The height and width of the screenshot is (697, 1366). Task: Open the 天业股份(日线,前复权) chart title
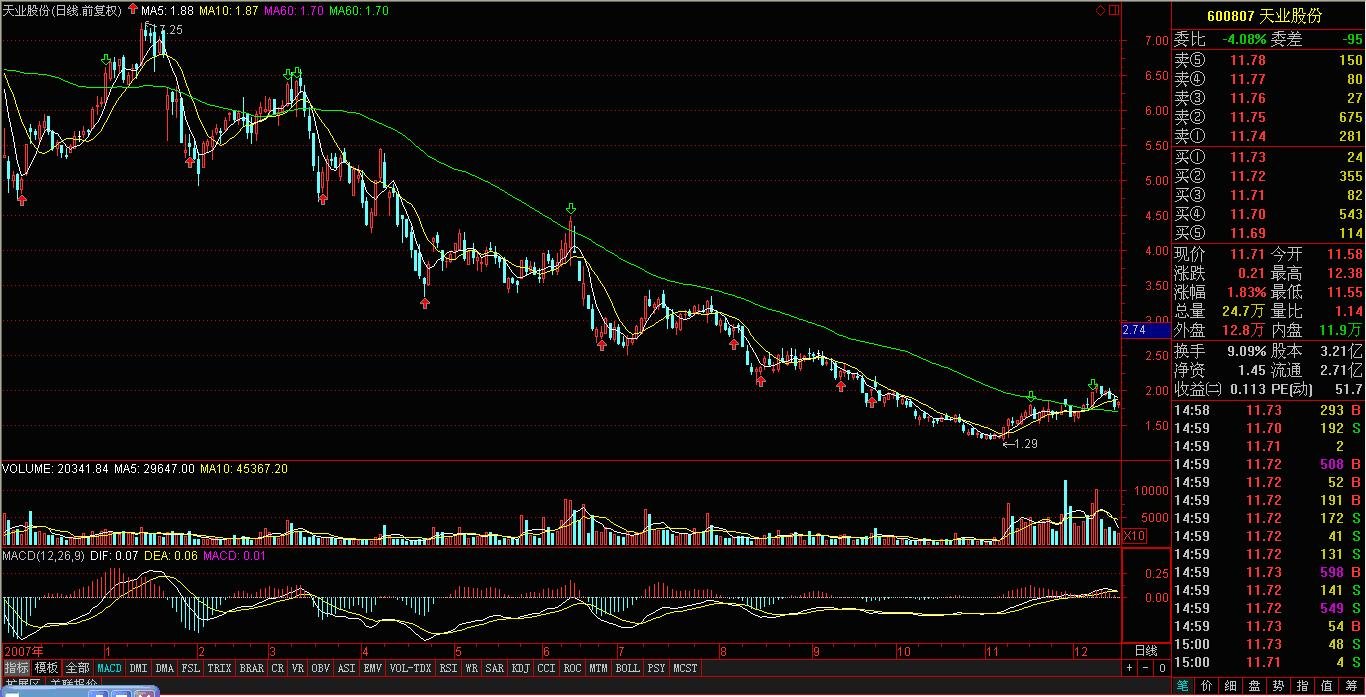[x=62, y=10]
